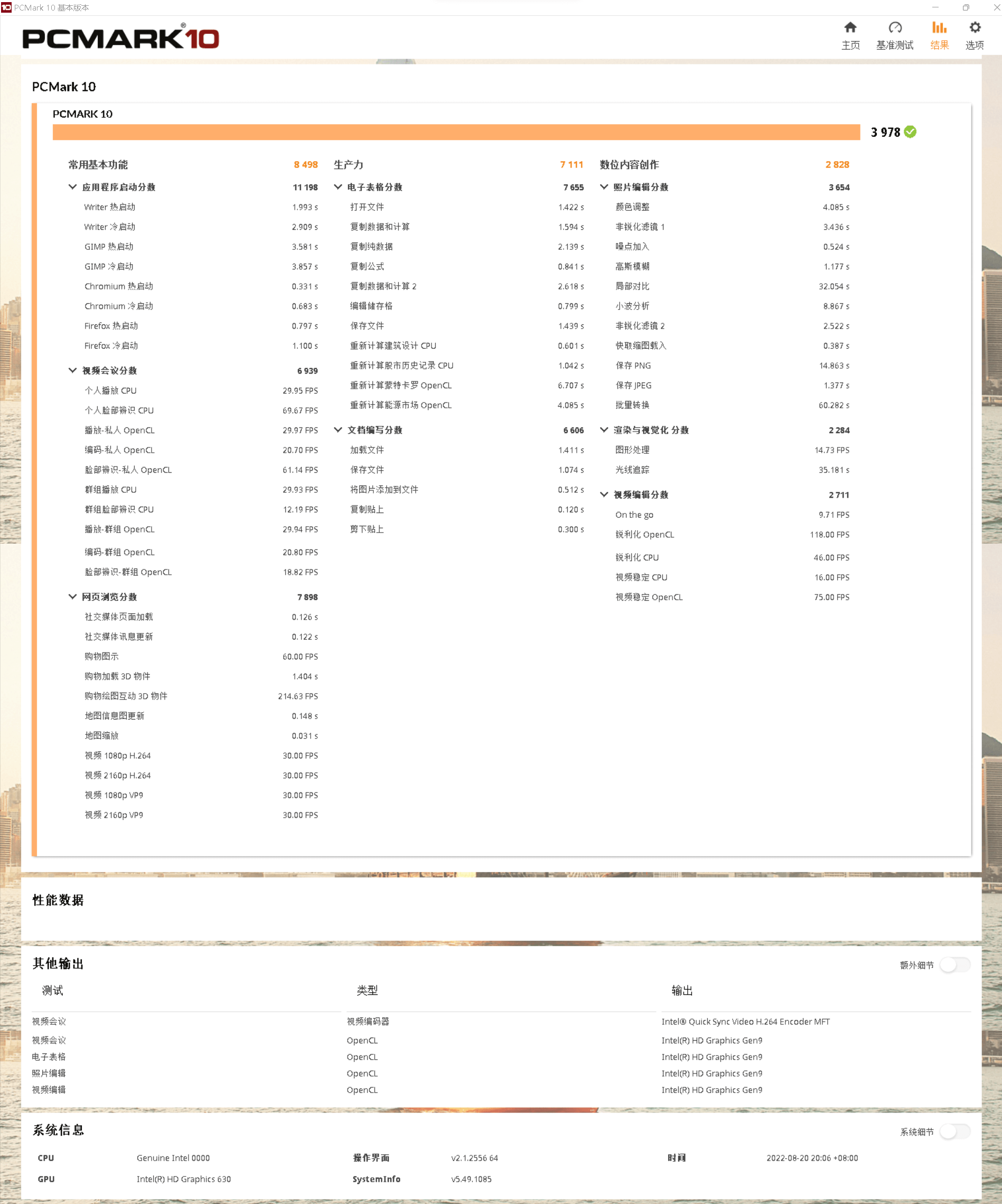Click the PCMark 10 app icon in title bar

coord(6,7)
